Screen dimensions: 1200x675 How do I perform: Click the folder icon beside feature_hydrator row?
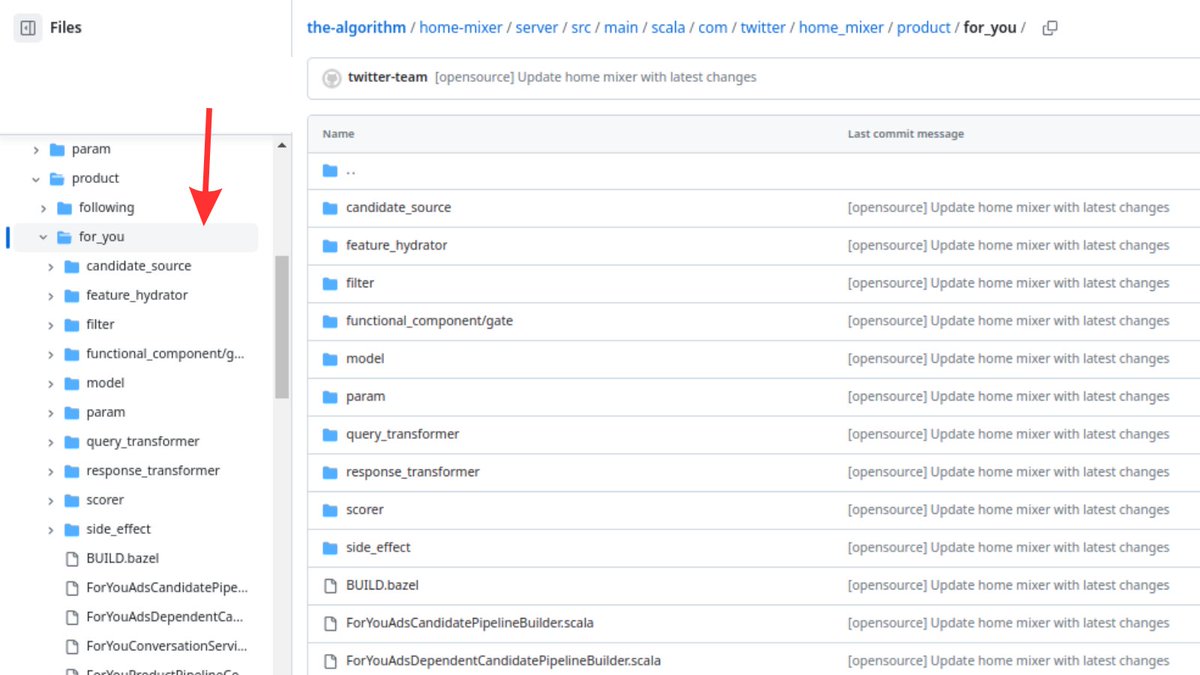(x=330, y=245)
